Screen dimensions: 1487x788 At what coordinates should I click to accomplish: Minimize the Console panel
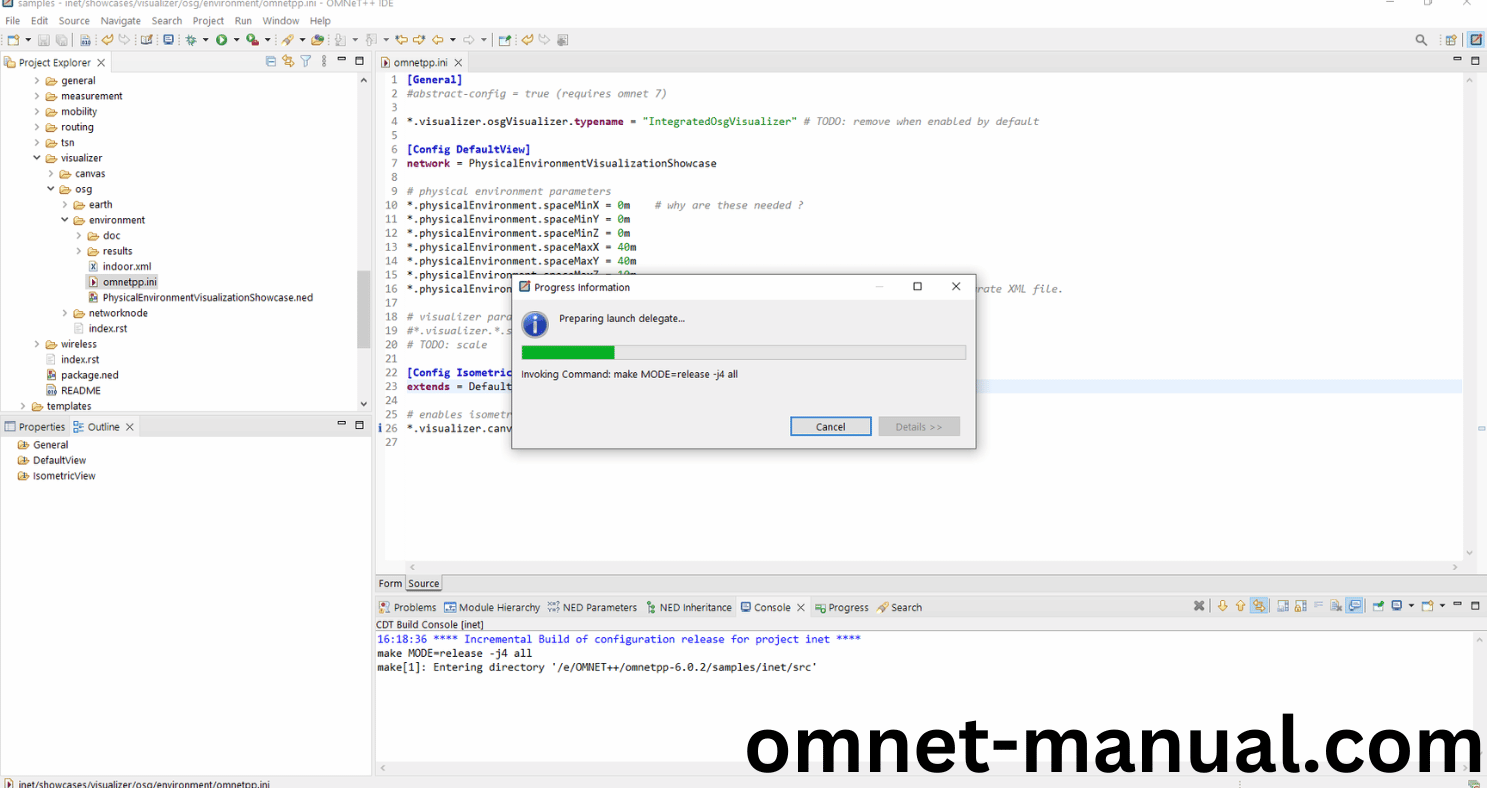click(1458, 604)
